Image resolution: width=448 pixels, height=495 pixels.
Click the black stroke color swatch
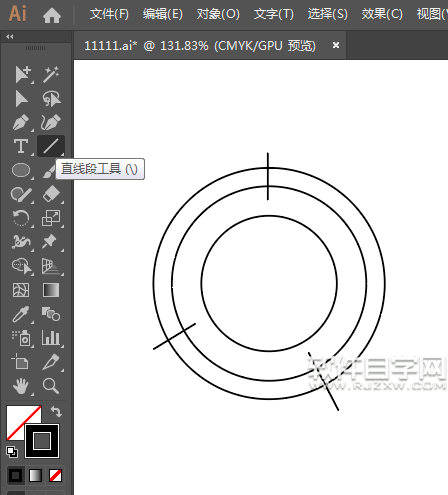[42, 441]
